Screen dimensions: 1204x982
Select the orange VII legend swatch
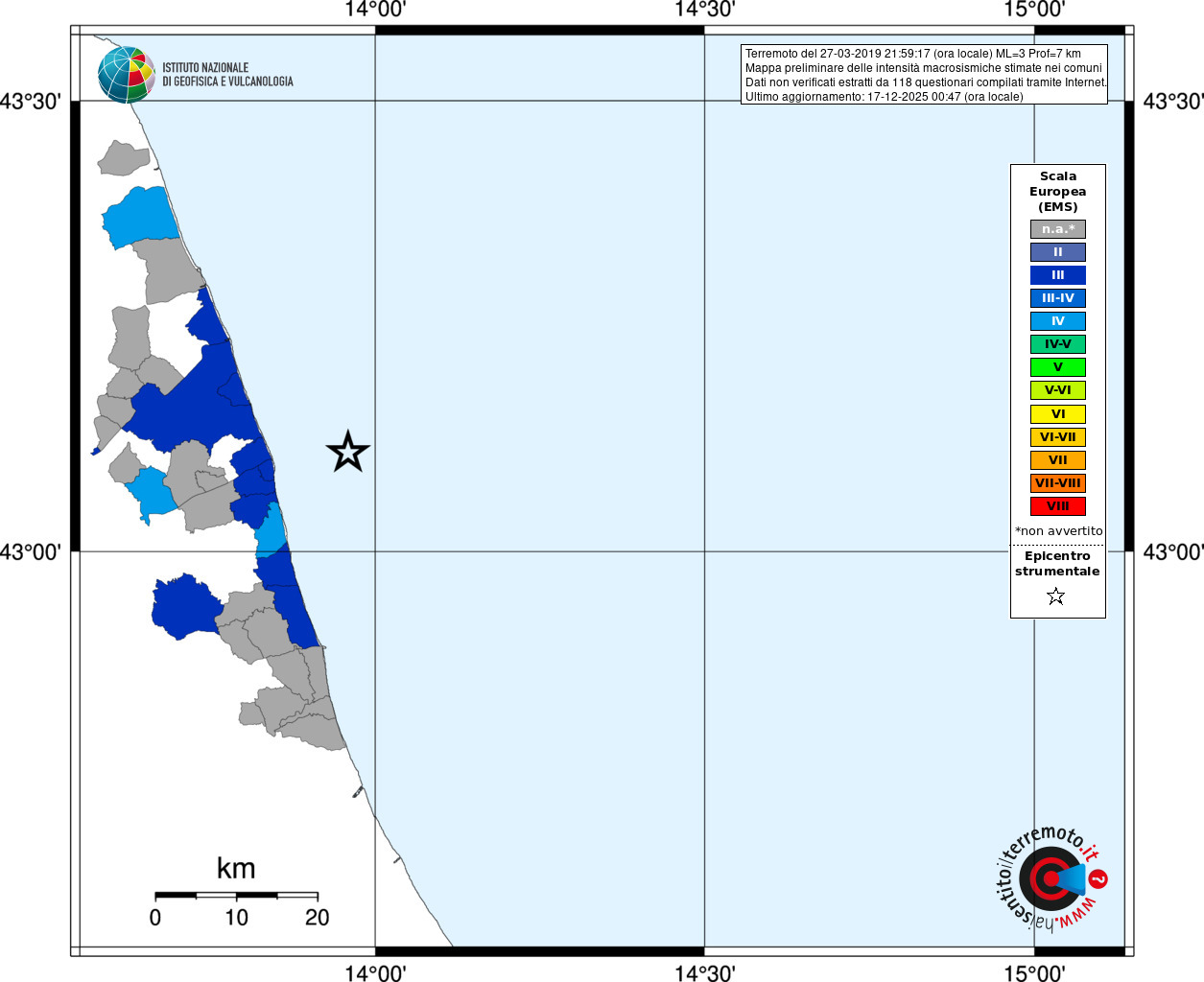tap(1058, 460)
